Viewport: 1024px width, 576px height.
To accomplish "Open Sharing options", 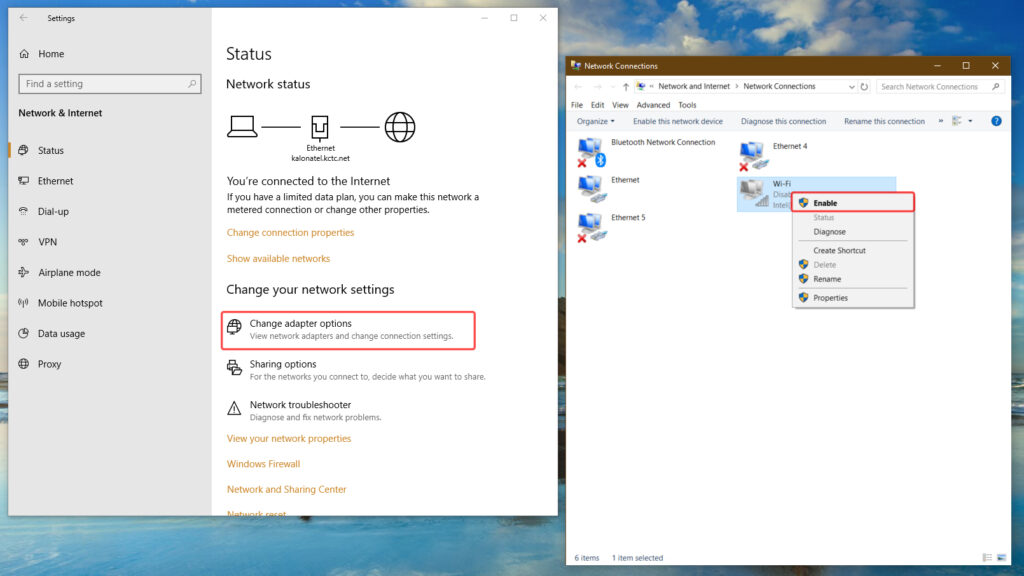I will click(356, 370).
